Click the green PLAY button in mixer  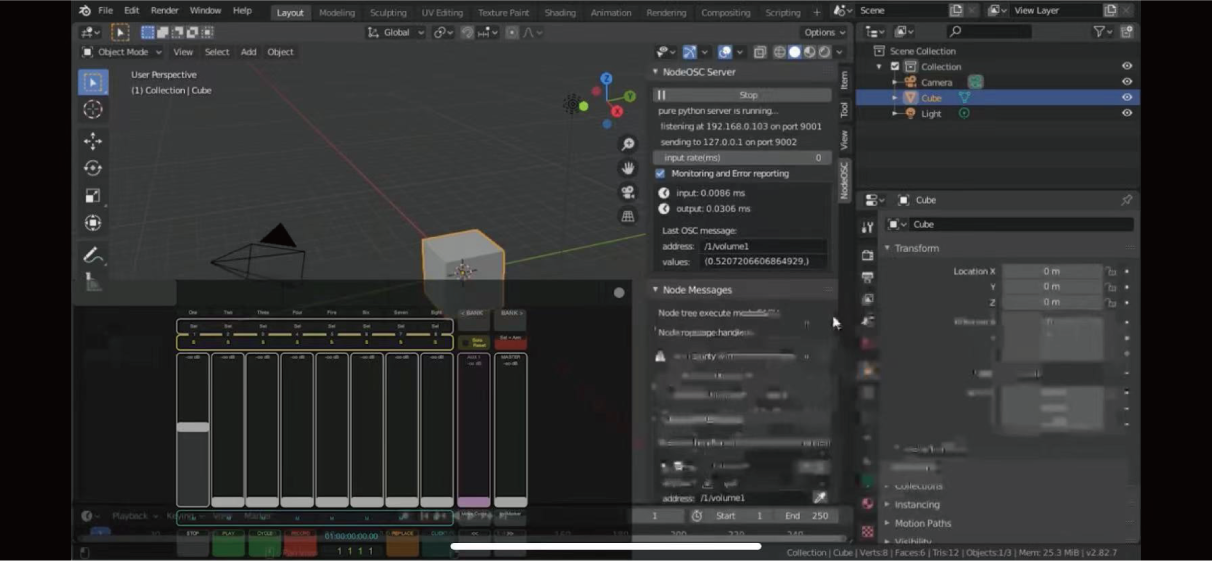click(x=228, y=541)
